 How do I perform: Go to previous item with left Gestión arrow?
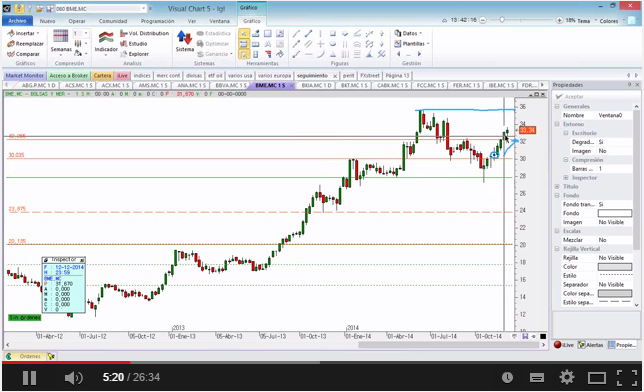(398, 54)
